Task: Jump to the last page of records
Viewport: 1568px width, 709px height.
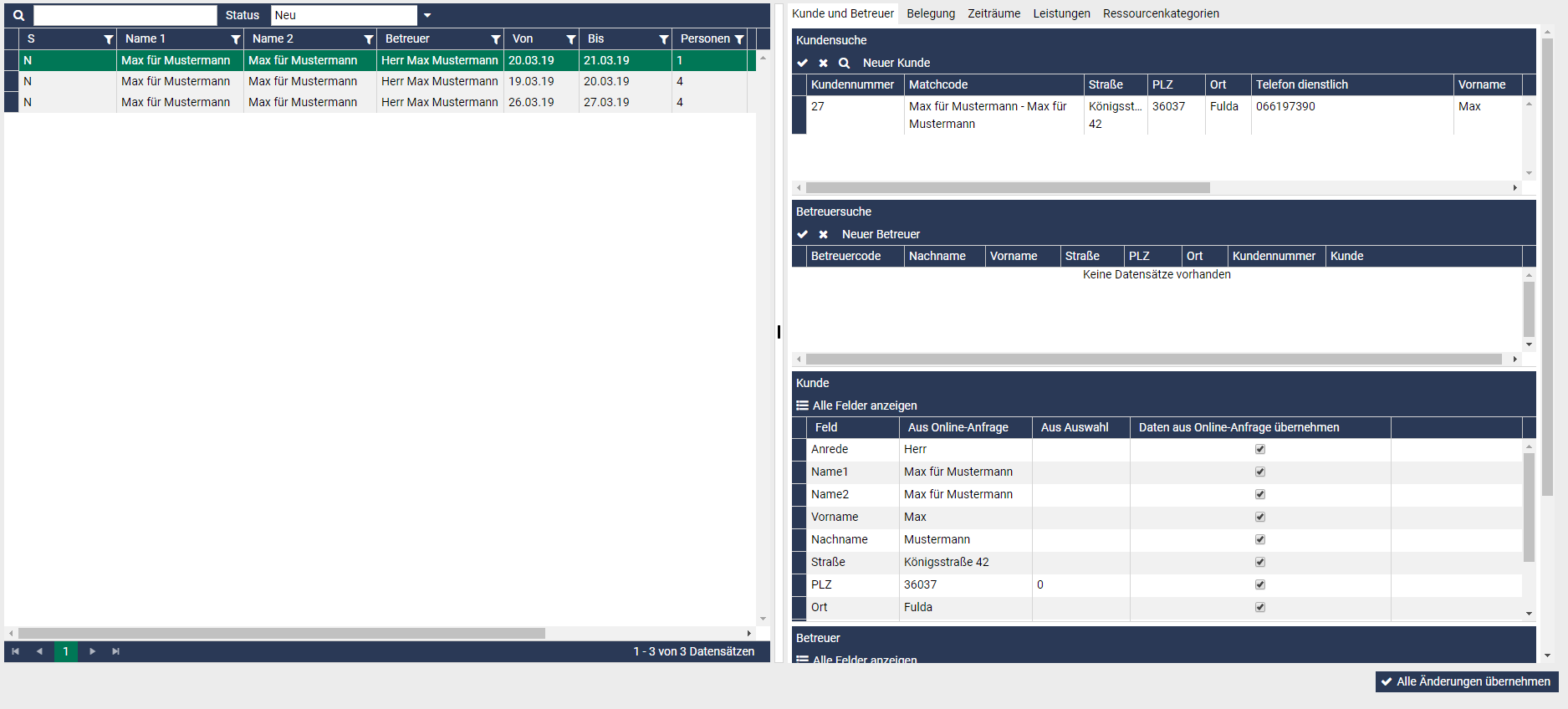Action: (x=116, y=651)
